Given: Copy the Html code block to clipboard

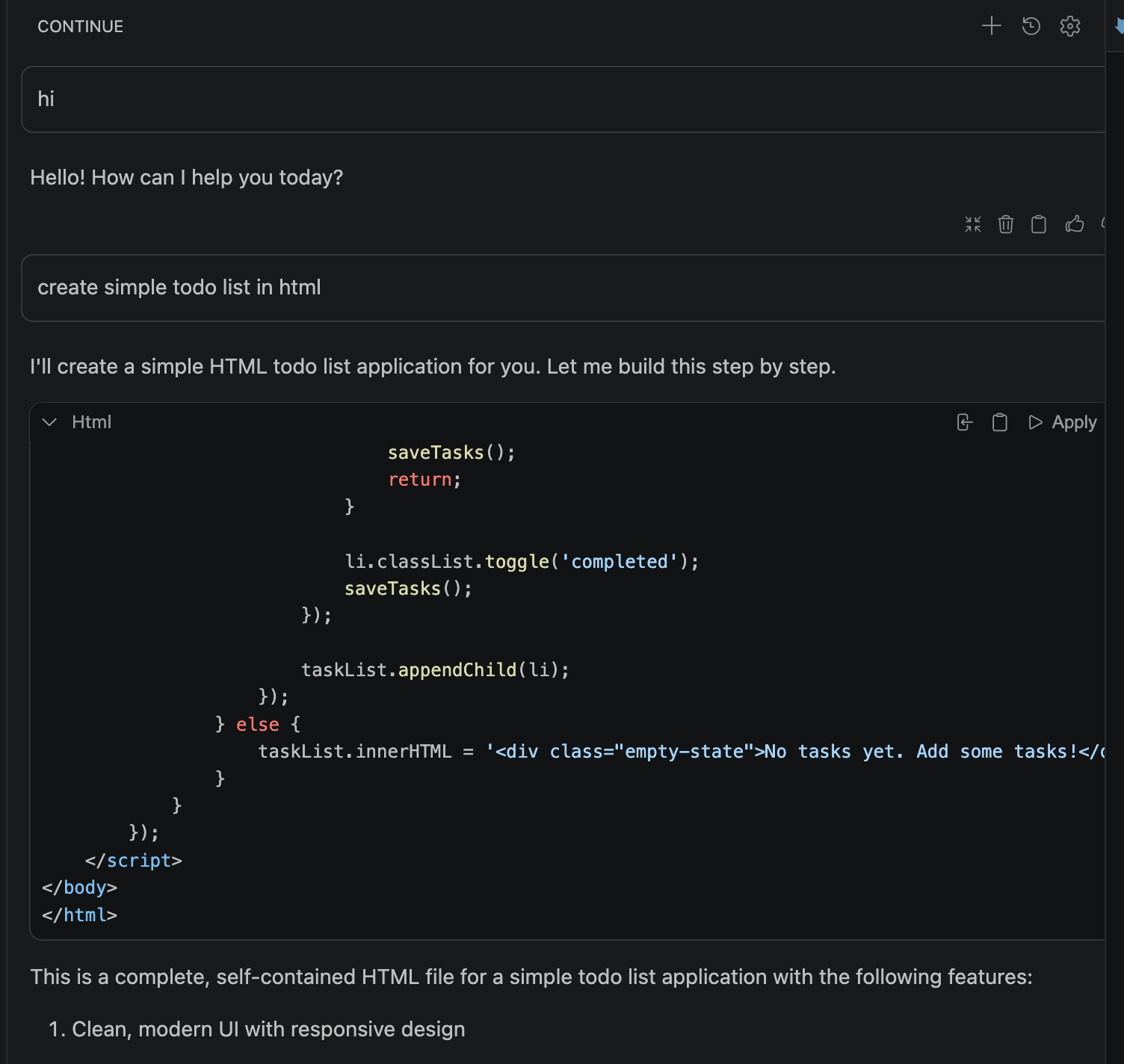Looking at the screenshot, I should [999, 422].
